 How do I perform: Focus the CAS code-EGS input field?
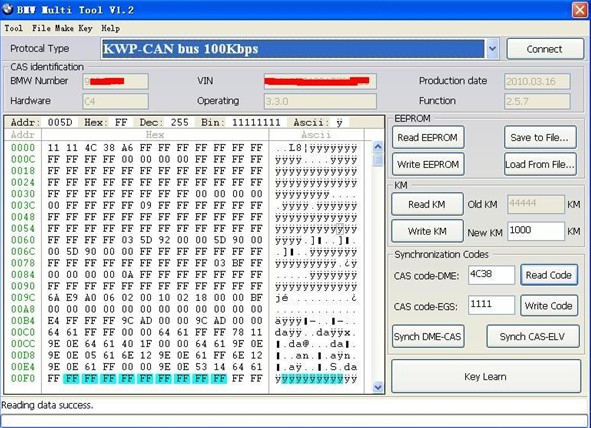(491, 305)
